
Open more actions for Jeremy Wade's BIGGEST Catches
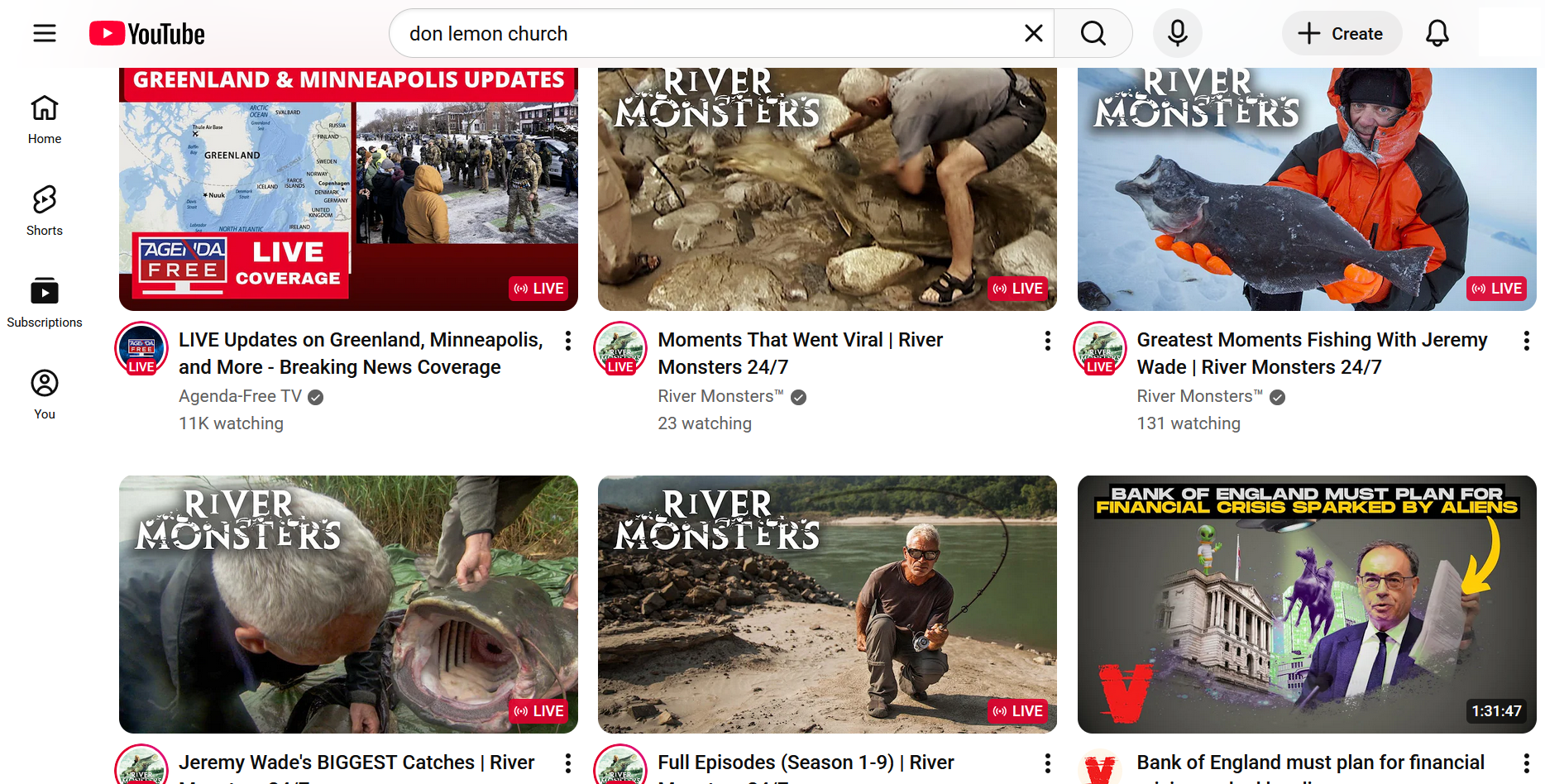point(568,763)
